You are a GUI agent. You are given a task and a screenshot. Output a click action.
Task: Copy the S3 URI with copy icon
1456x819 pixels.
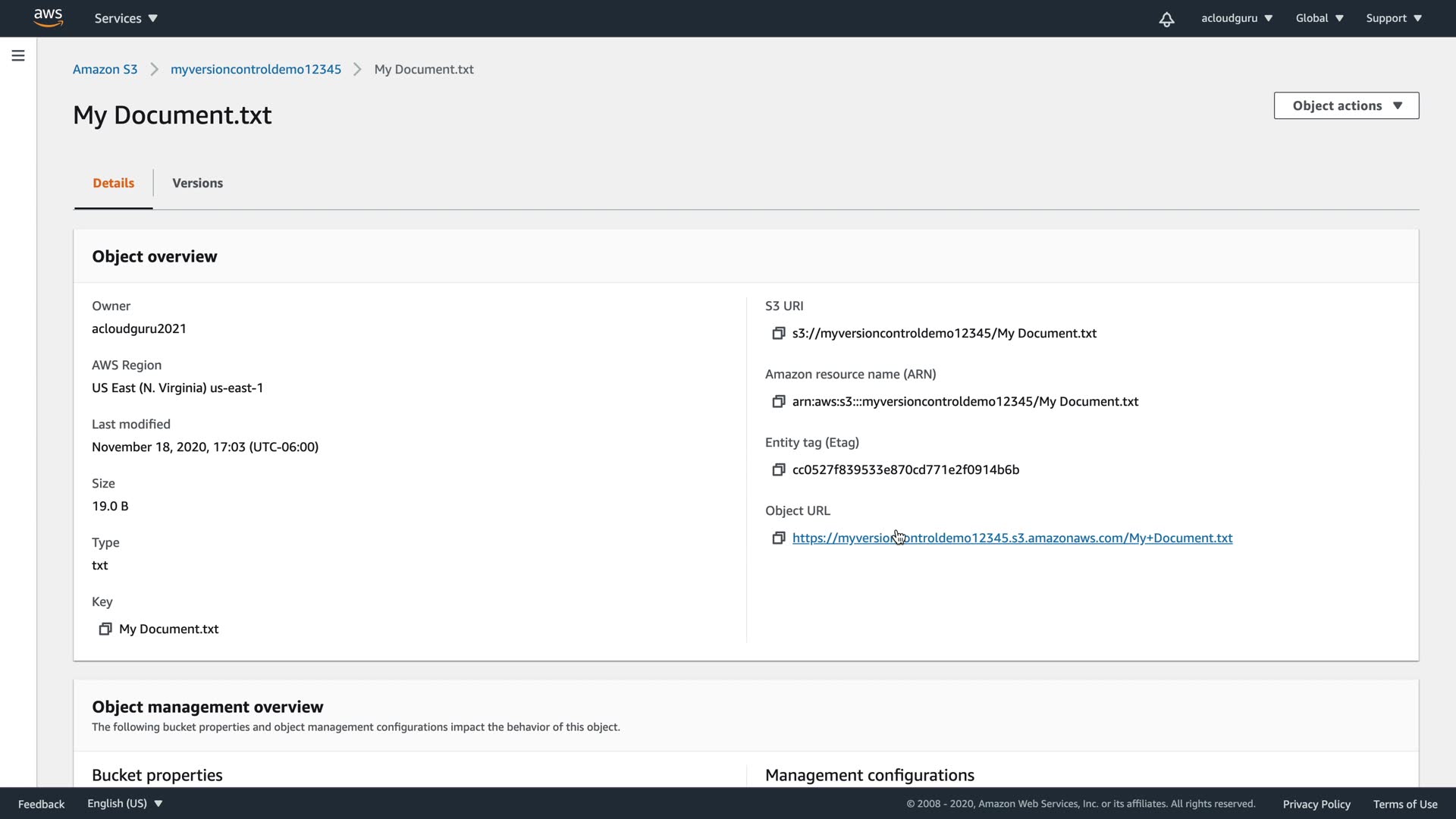[778, 334]
